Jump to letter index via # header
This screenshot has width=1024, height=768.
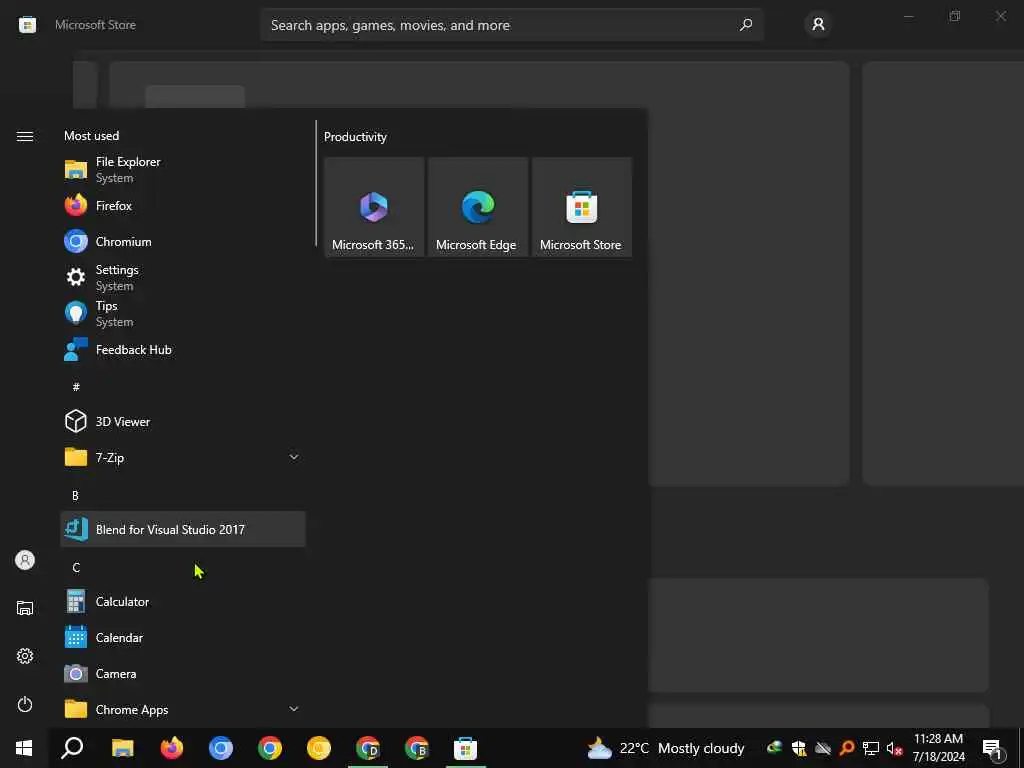[76, 387]
